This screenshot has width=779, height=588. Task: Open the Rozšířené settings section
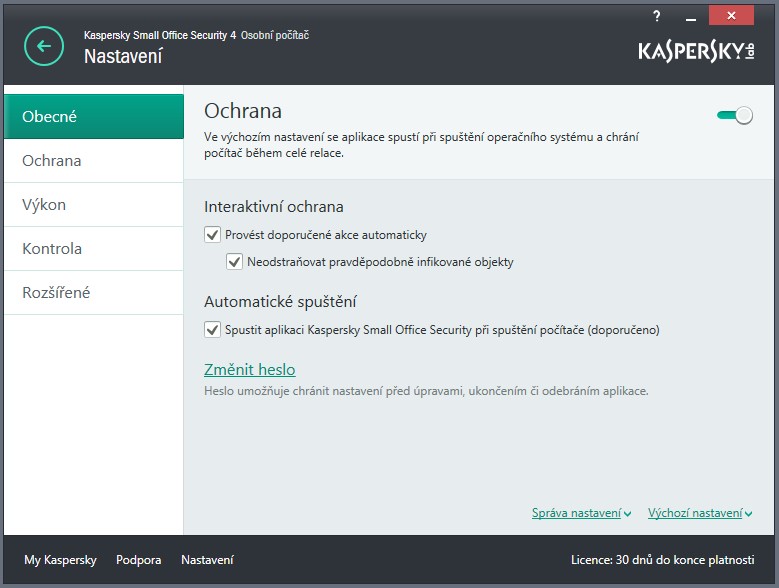coord(94,293)
